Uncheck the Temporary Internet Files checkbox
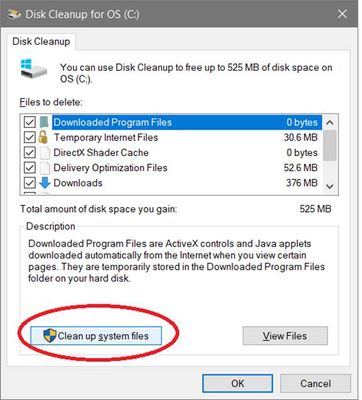The width and height of the screenshot is (362, 400). point(30,137)
